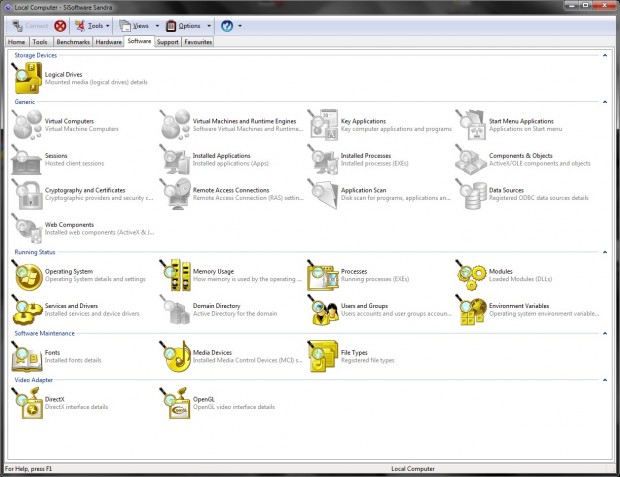
Task: Click 'Mounted media (logical drives) details' text
Action: pos(96,82)
